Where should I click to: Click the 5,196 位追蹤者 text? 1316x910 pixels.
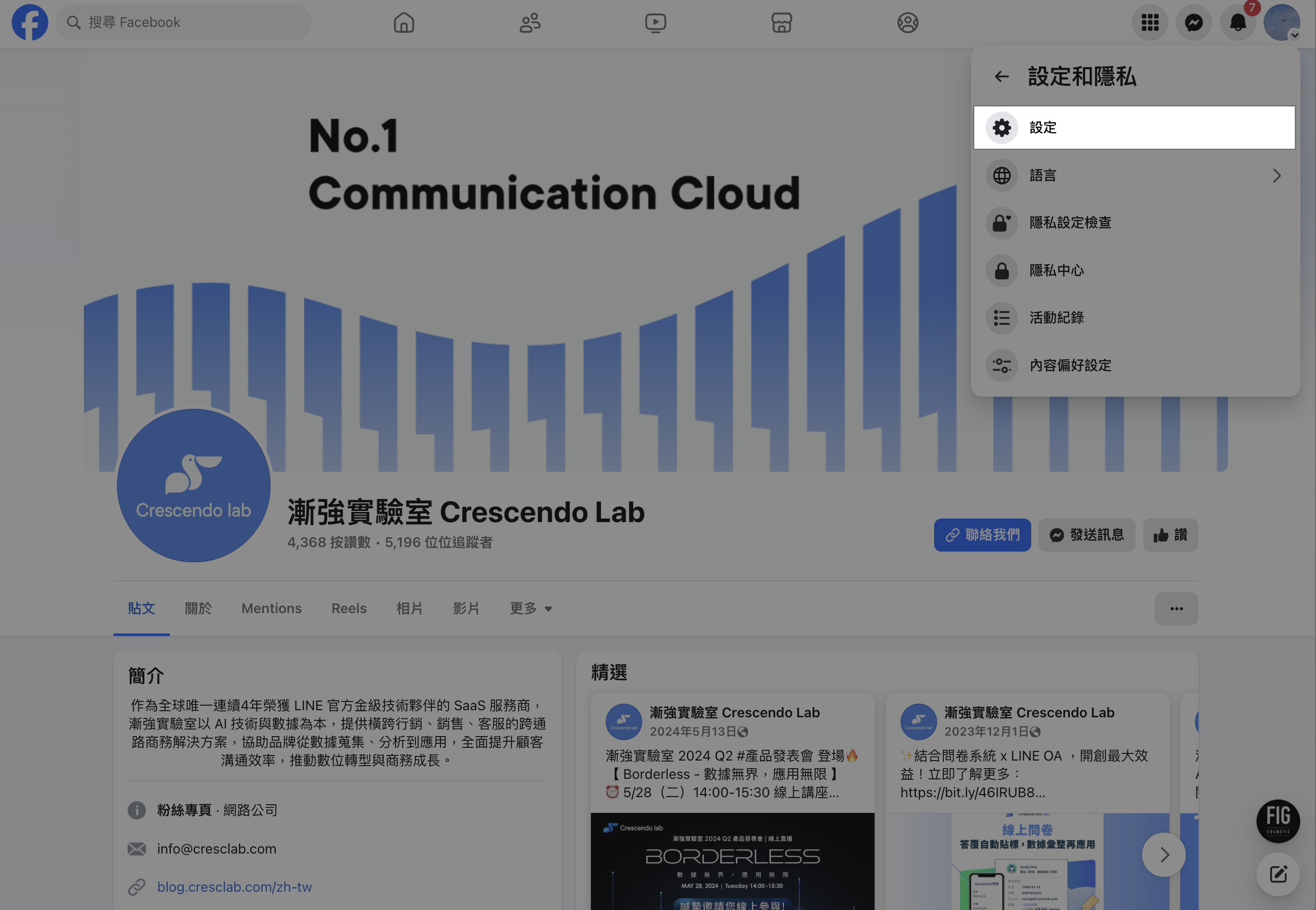(438, 542)
